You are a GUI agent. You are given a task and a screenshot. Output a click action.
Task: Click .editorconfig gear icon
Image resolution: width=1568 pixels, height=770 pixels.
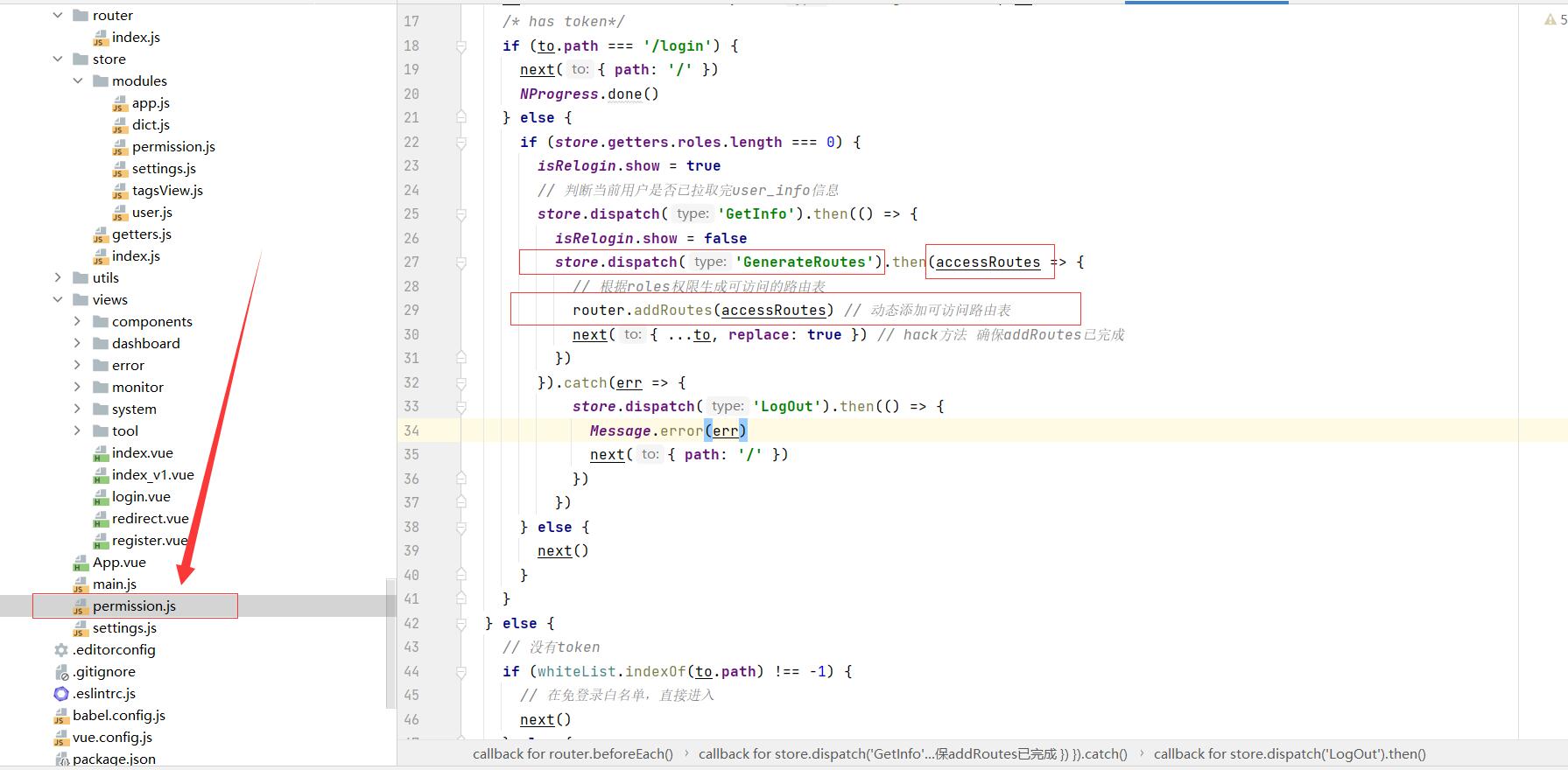click(x=60, y=650)
